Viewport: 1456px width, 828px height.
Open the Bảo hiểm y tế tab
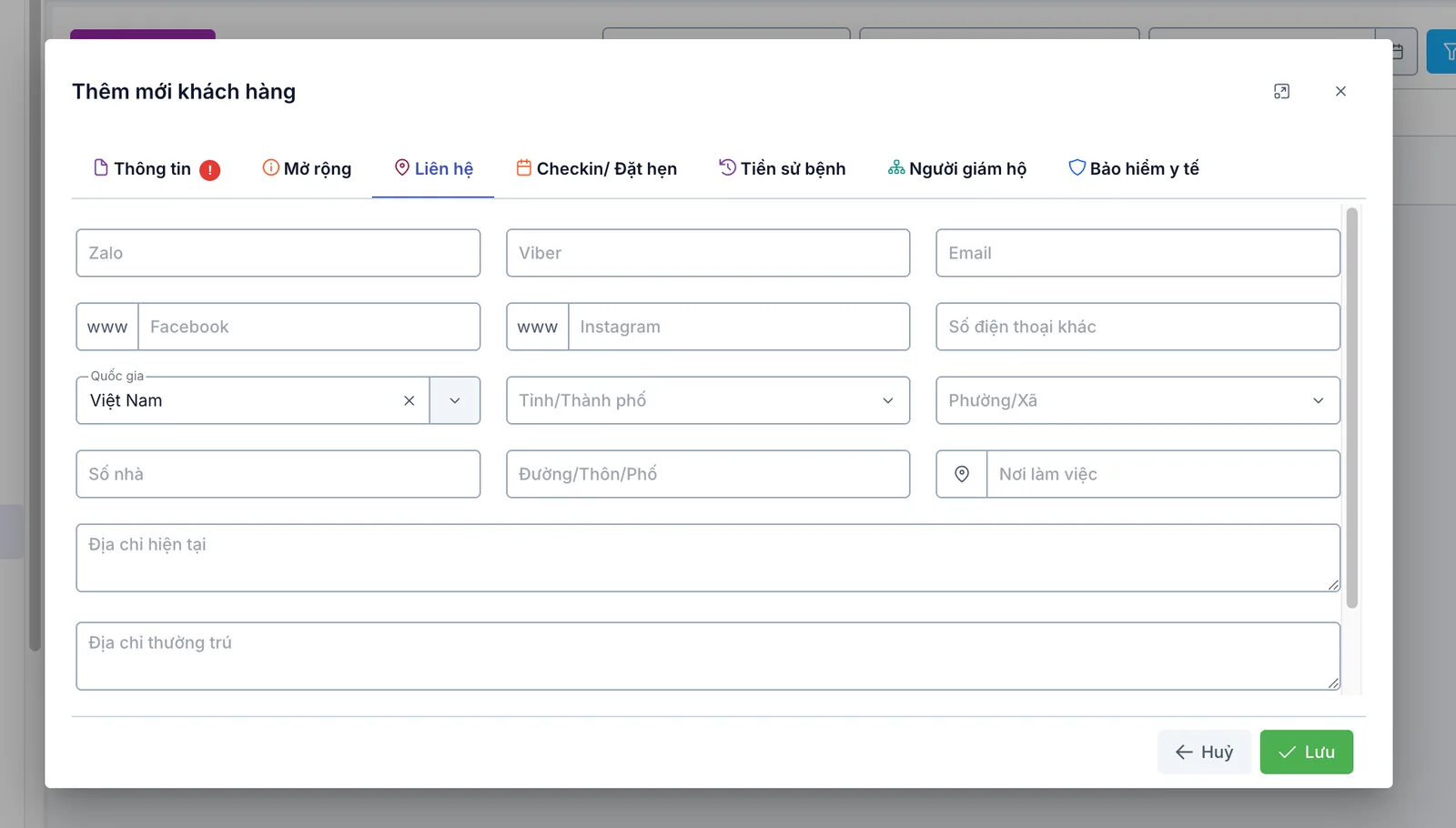coord(1134,168)
